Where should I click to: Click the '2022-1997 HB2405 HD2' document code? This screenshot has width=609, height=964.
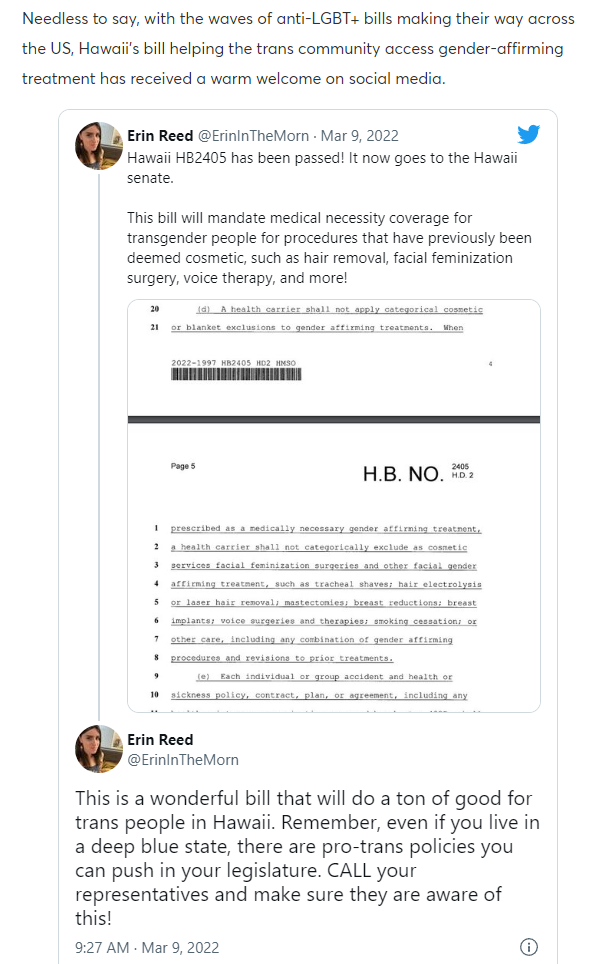tap(233, 362)
